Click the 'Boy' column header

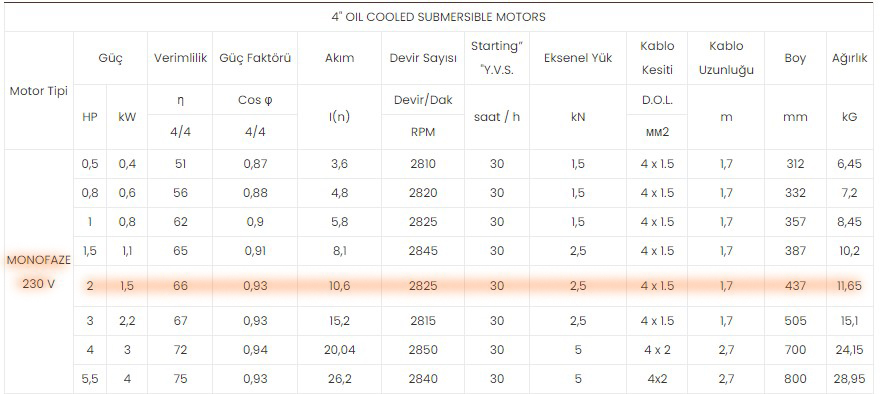point(795,58)
